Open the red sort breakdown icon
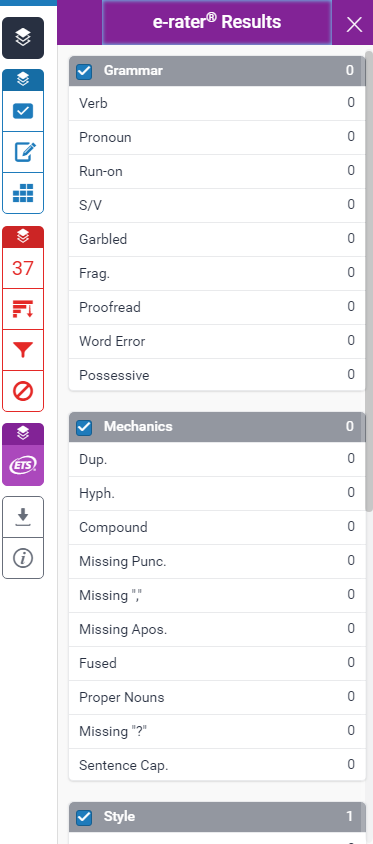Image resolution: width=373 pixels, height=844 pixels. pyautogui.click(x=23, y=309)
